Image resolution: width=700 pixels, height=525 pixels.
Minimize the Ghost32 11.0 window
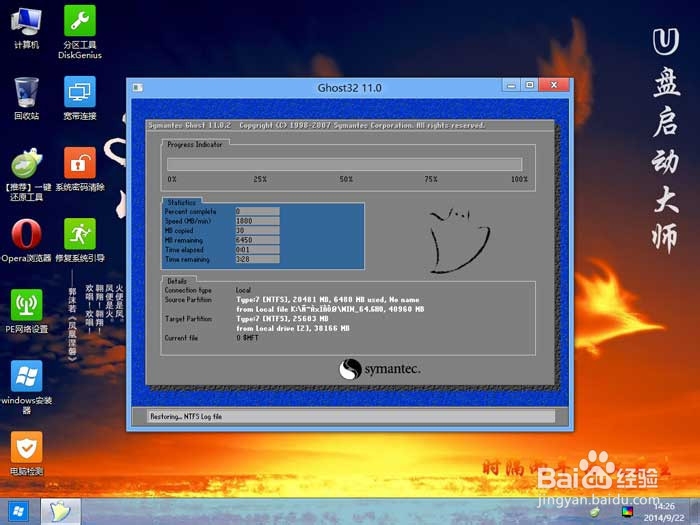(x=511, y=85)
